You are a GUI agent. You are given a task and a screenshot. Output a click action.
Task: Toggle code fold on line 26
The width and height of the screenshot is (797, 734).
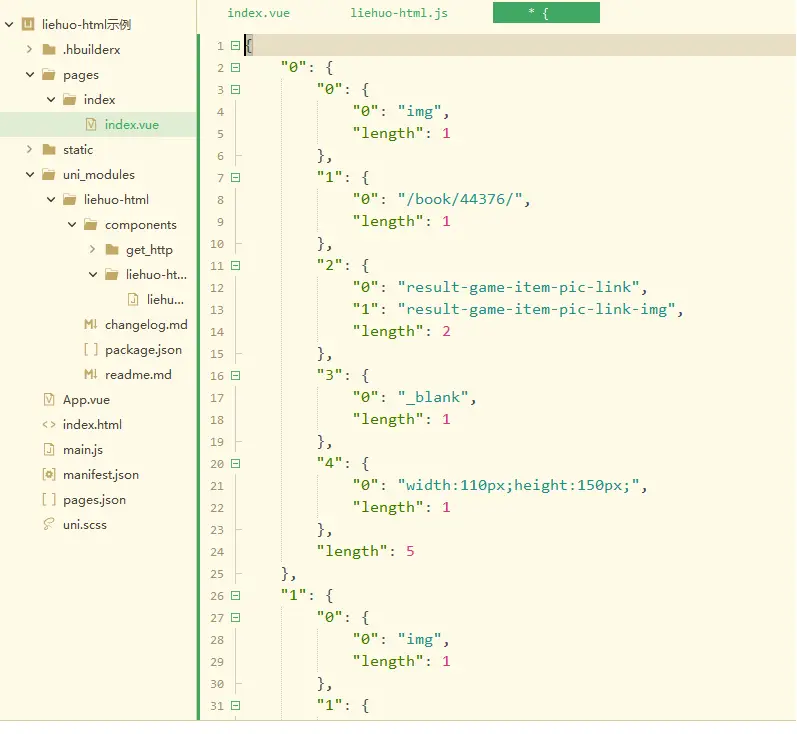(x=236, y=596)
